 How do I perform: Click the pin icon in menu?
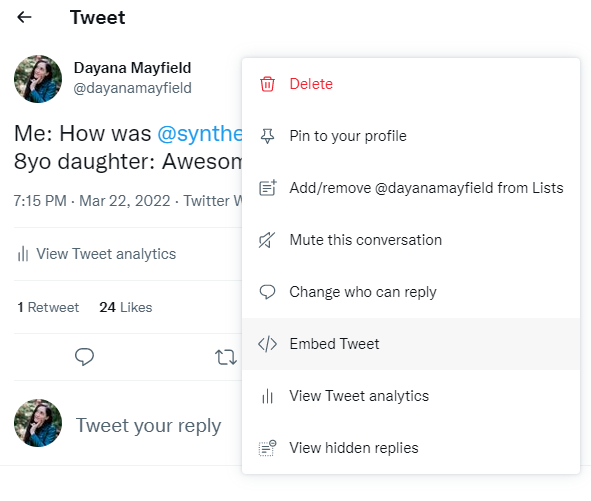[x=267, y=136]
